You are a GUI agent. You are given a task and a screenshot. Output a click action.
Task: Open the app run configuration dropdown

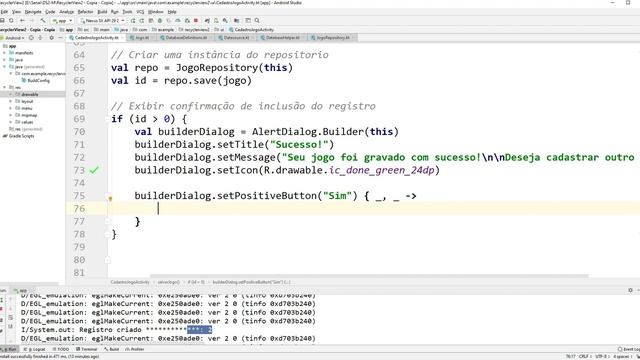pos(62,20)
